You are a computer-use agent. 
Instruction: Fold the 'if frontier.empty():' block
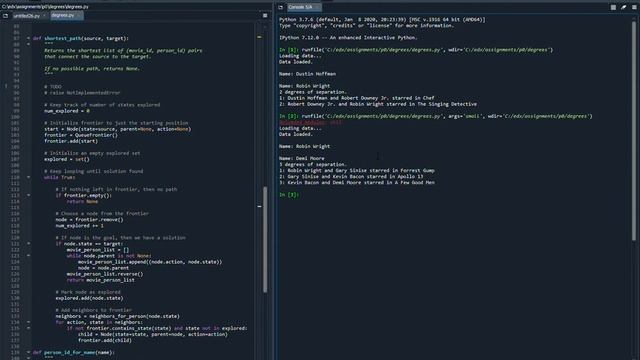(x=28, y=196)
